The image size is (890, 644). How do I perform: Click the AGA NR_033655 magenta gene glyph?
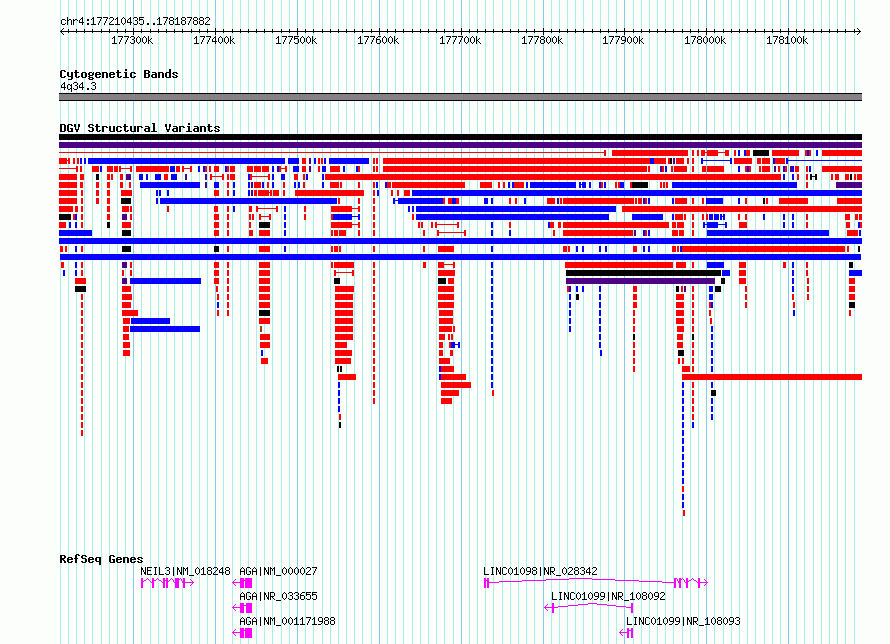(242, 608)
